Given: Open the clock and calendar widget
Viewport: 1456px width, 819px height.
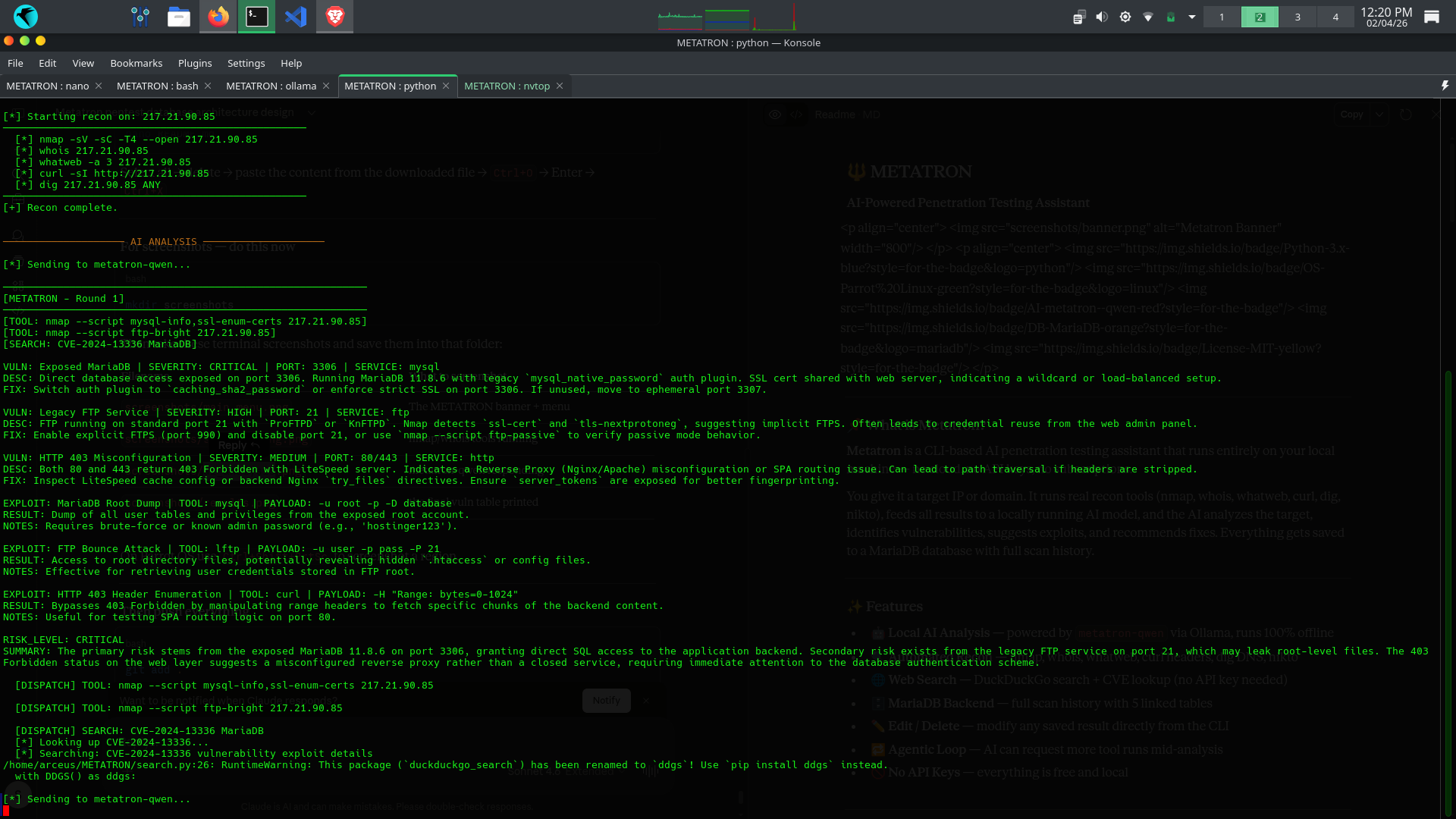Looking at the screenshot, I should pyautogui.click(x=1386, y=17).
